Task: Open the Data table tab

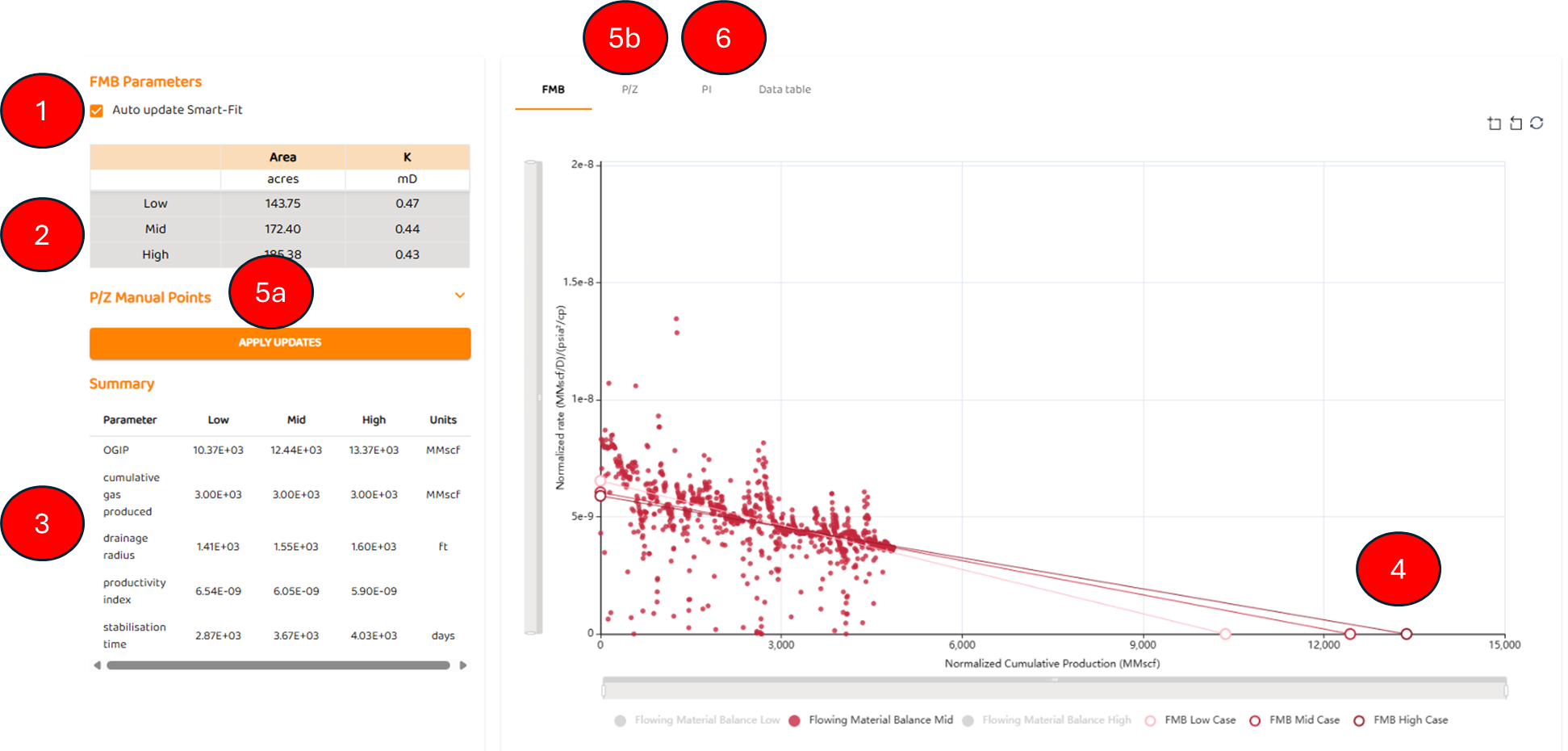Action: [784, 90]
